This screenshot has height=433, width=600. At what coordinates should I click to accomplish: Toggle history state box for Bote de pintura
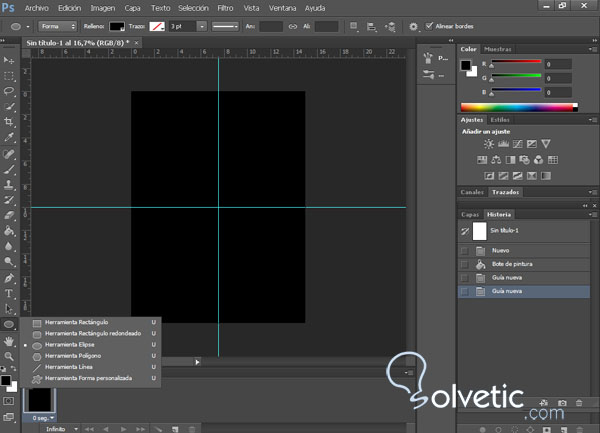coord(464,263)
